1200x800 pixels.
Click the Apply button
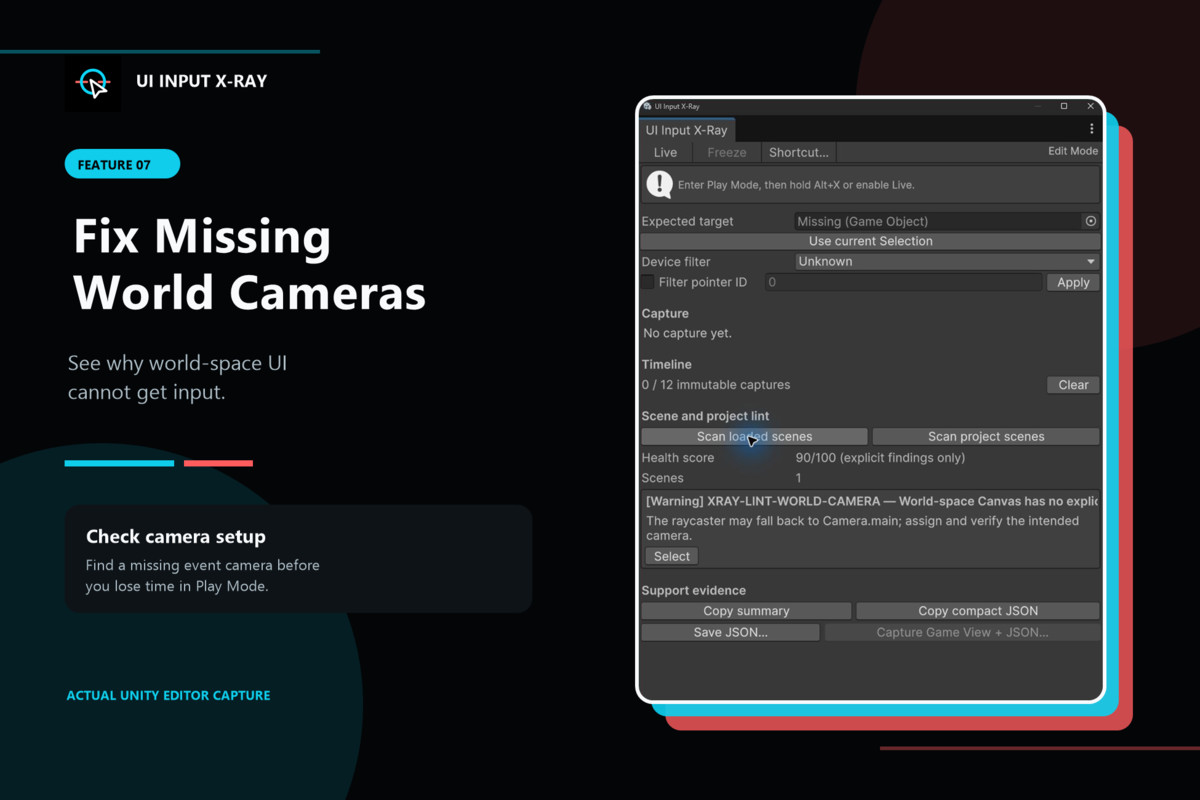click(x=1073, y=282)
